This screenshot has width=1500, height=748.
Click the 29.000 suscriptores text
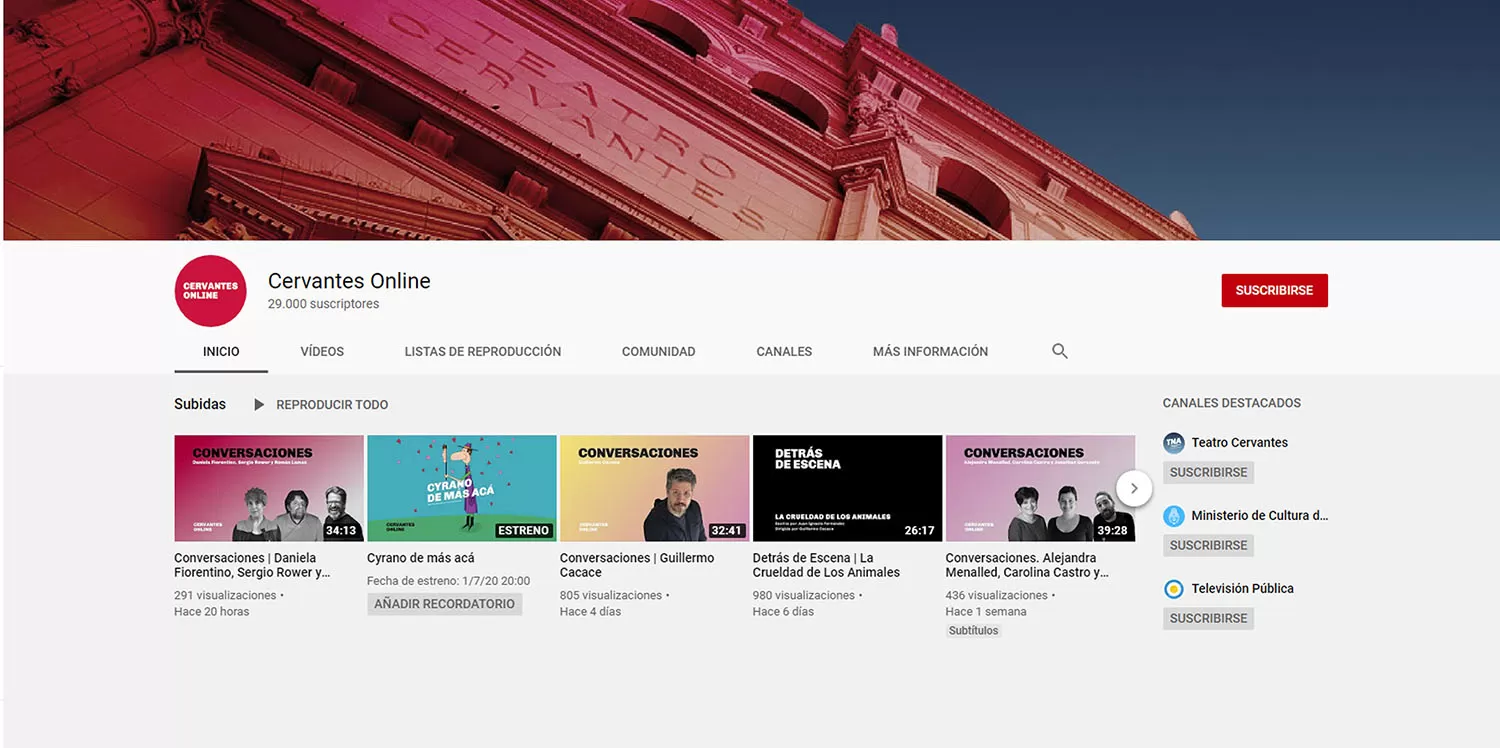[x=323, y=304]
